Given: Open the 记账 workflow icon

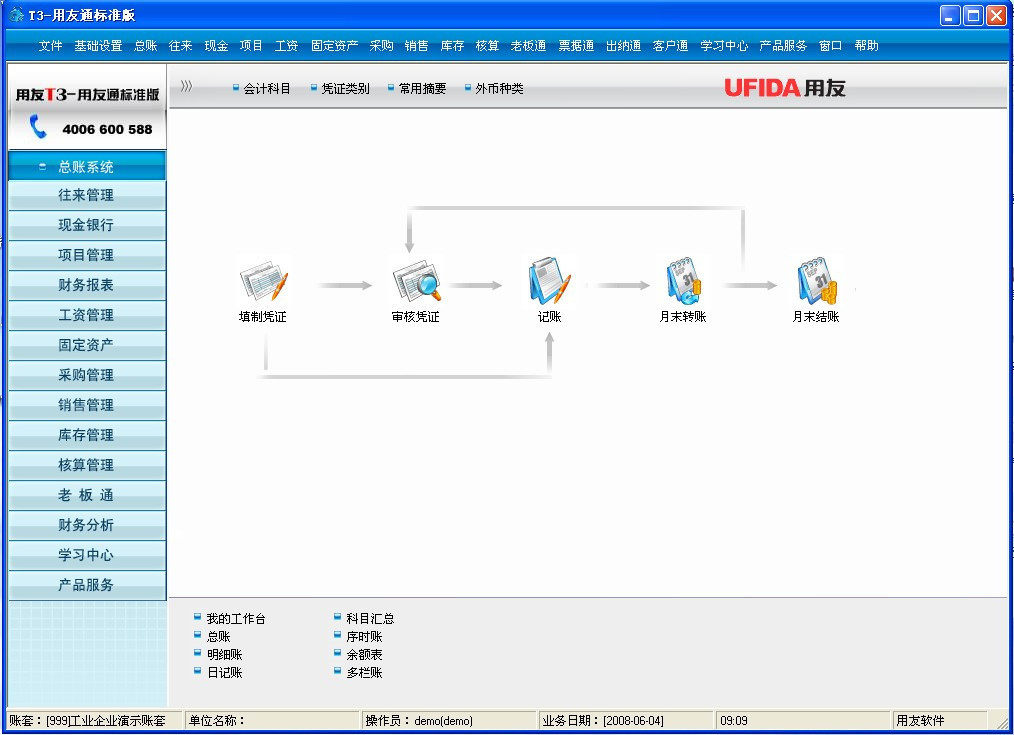Looking at the screenshot, I should 550,281.
